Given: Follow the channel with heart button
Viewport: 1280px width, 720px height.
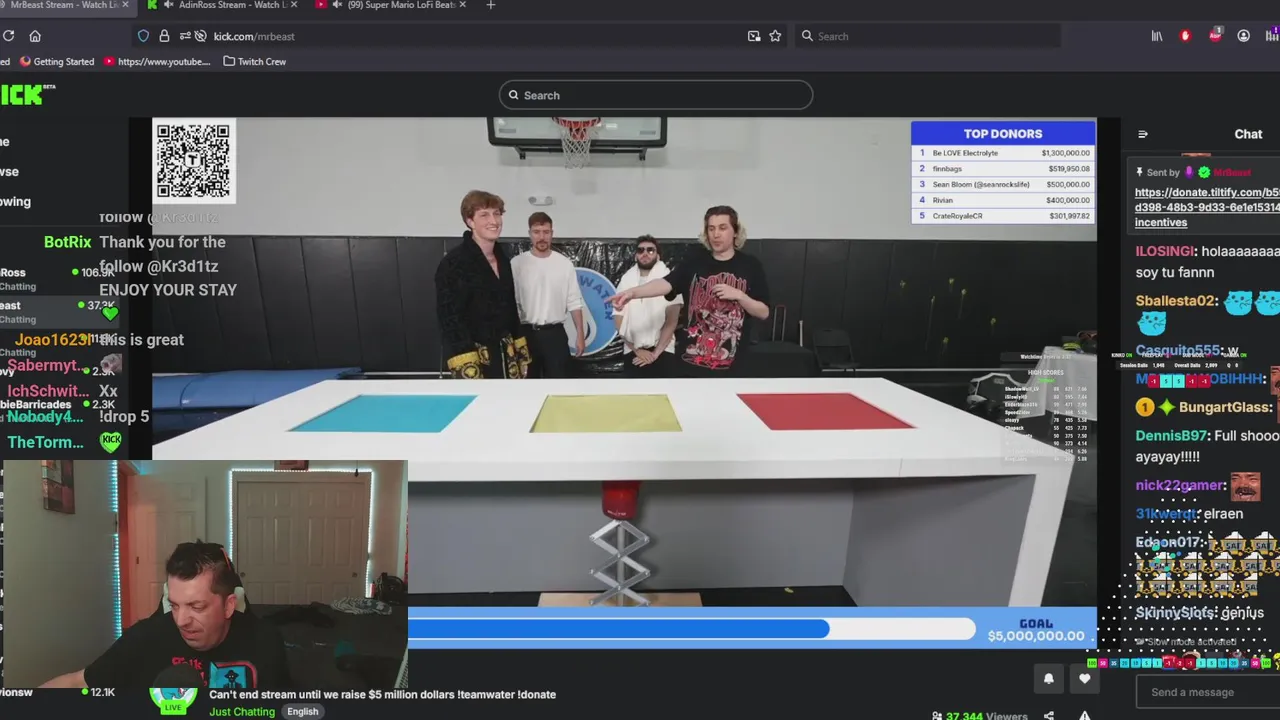Looking at the screenshot, I should point(1085,679).
